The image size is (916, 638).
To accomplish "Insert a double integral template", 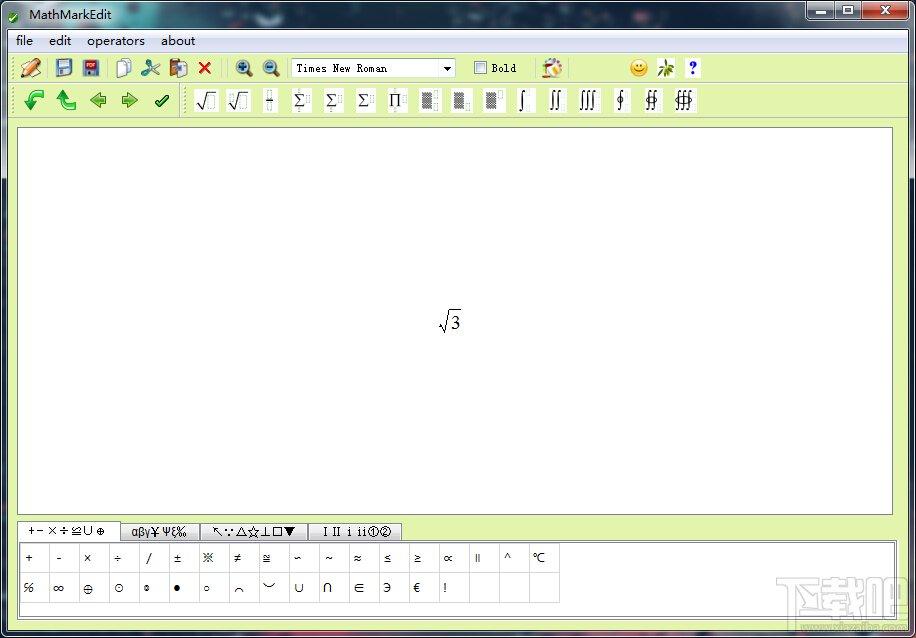I will tap(556, 100).
